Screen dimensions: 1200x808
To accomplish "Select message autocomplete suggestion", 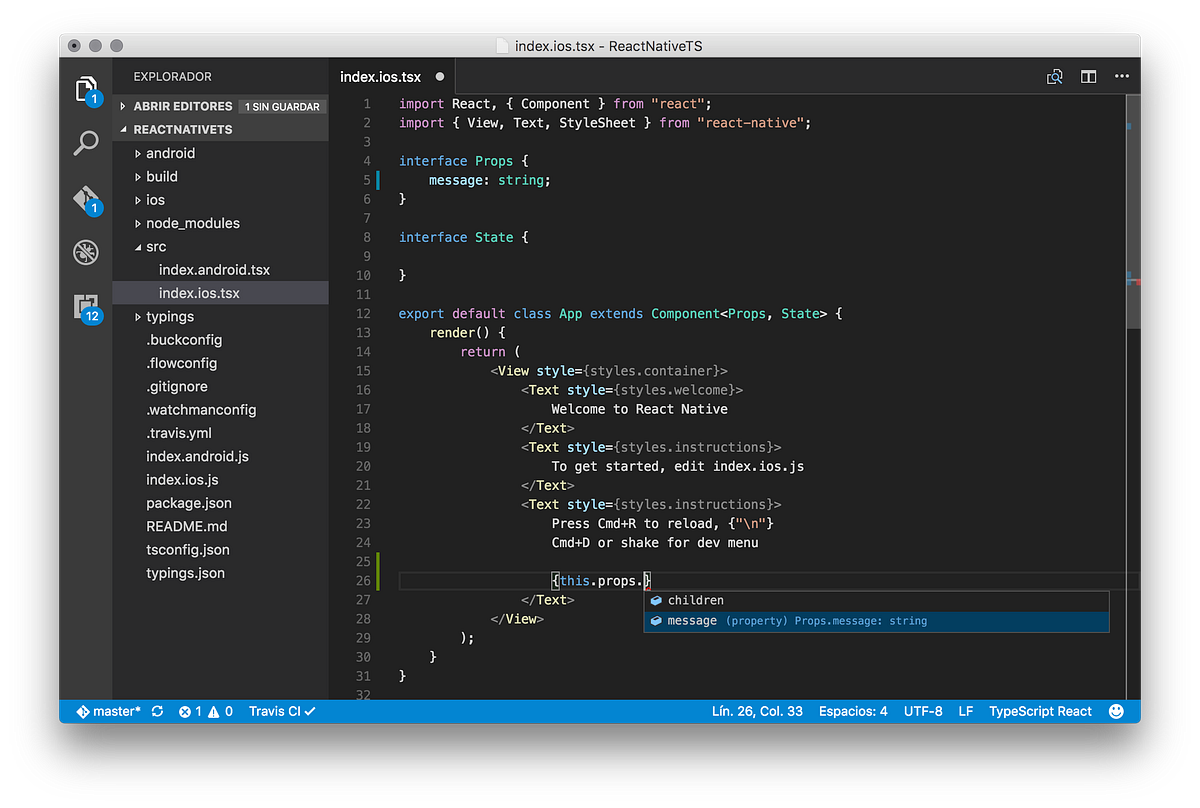I will tap(876, 621).
